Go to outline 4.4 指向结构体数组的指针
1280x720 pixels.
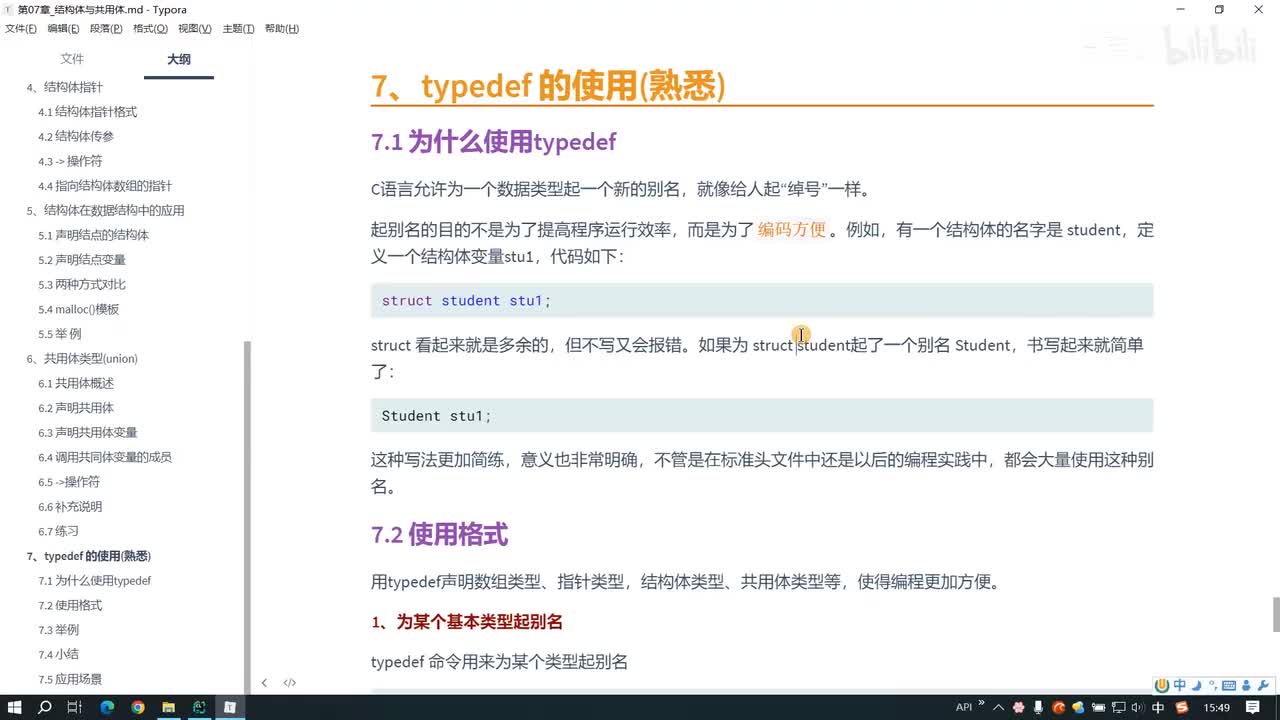(x=105, y=186)
